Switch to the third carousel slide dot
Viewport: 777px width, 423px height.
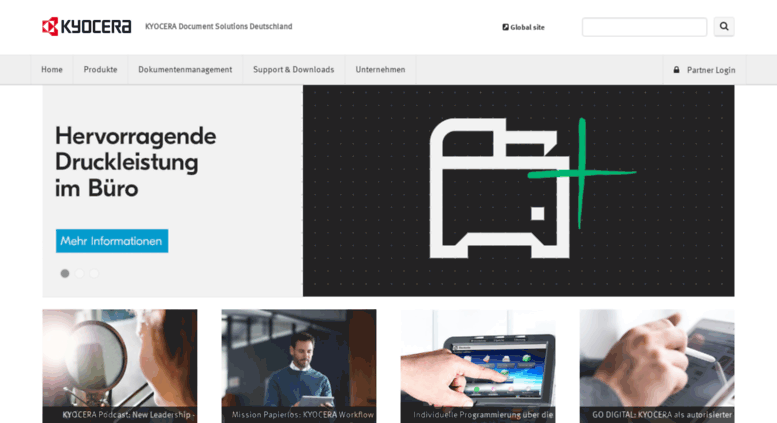[x=94, y=273]
